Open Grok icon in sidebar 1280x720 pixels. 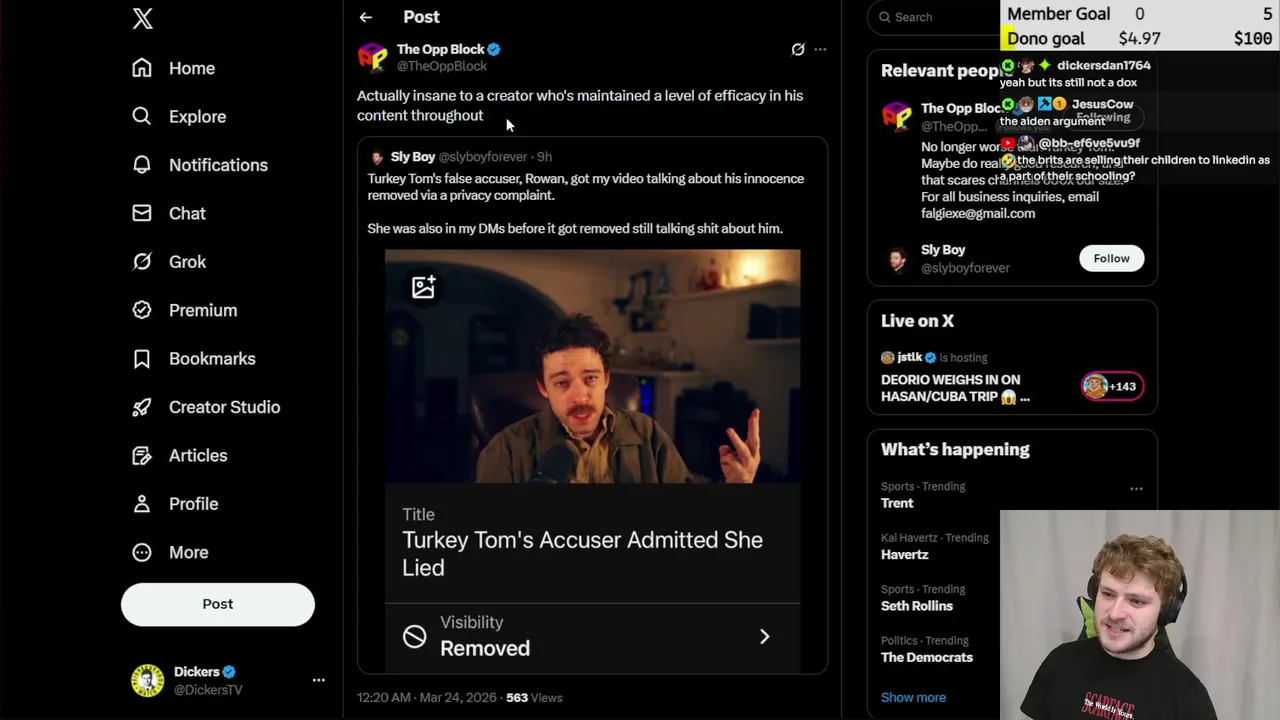pyautogui.click(x=142, y=261)
